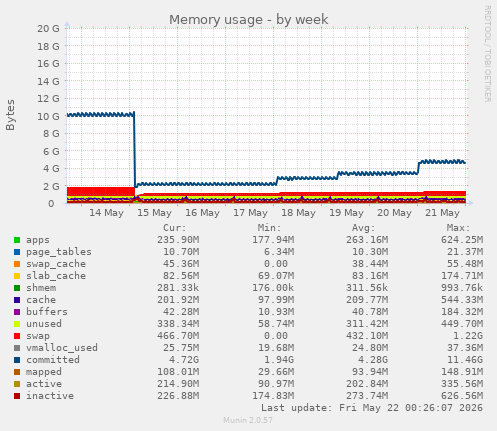Click the inactive max value 626.56M
The width and height of the screenshot is (497, 431).
(462, 396)
